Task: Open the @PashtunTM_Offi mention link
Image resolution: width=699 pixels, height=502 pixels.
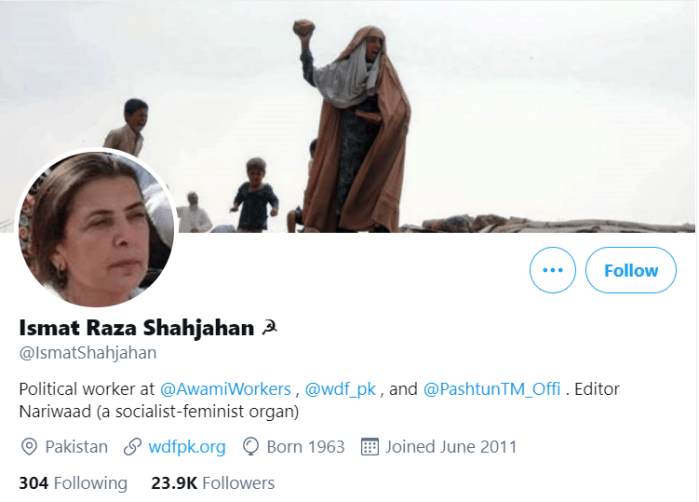Action: (491, 389)
